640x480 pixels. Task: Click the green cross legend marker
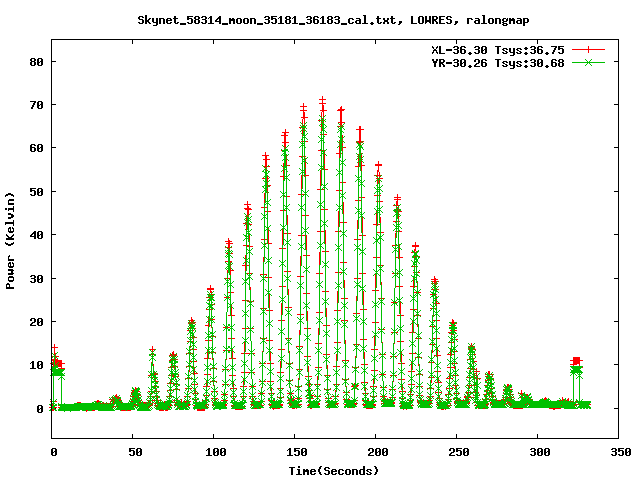(588, 62)
